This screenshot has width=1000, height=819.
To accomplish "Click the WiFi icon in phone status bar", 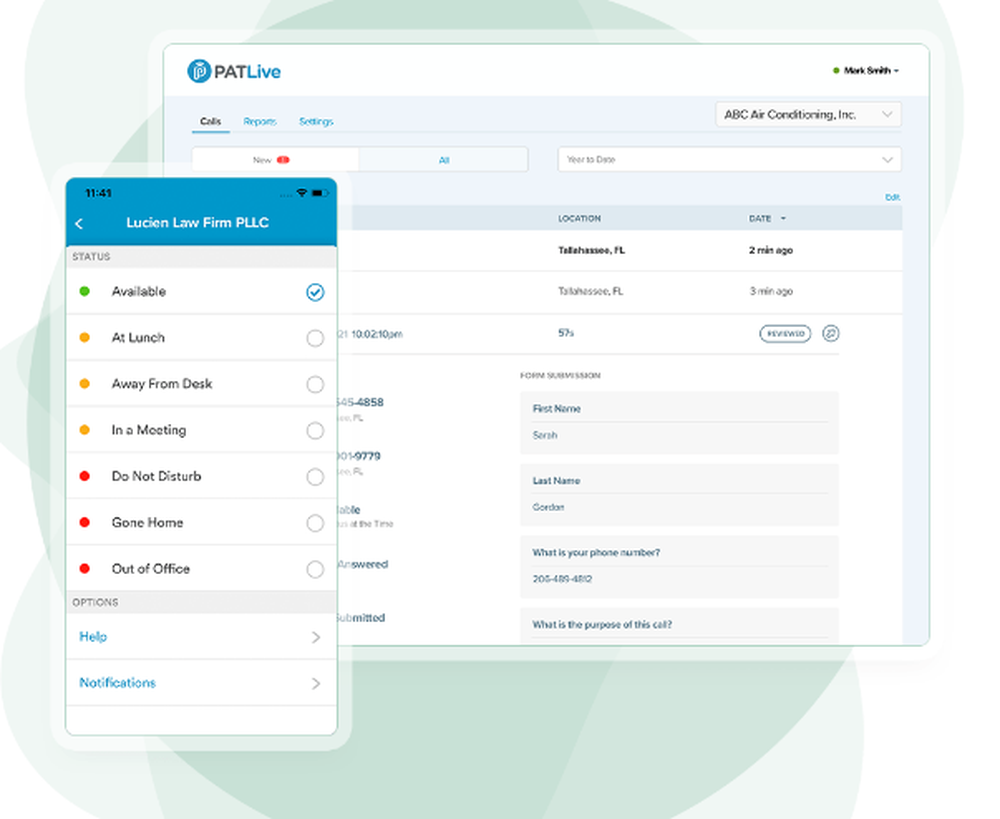I will (302, 193).
